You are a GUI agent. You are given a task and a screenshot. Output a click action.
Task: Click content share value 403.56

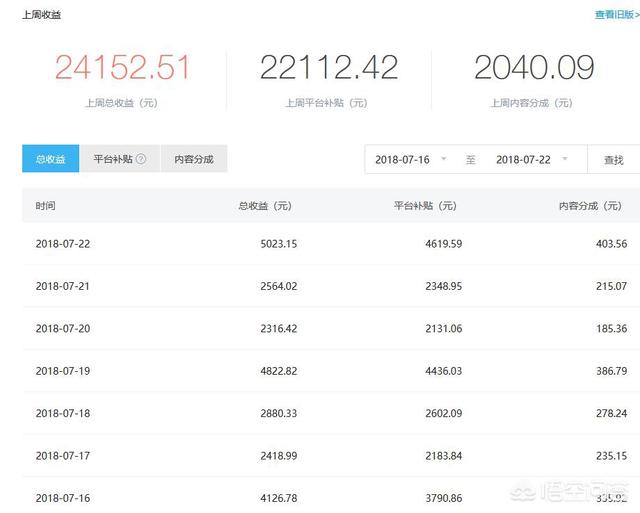[611, 244]
